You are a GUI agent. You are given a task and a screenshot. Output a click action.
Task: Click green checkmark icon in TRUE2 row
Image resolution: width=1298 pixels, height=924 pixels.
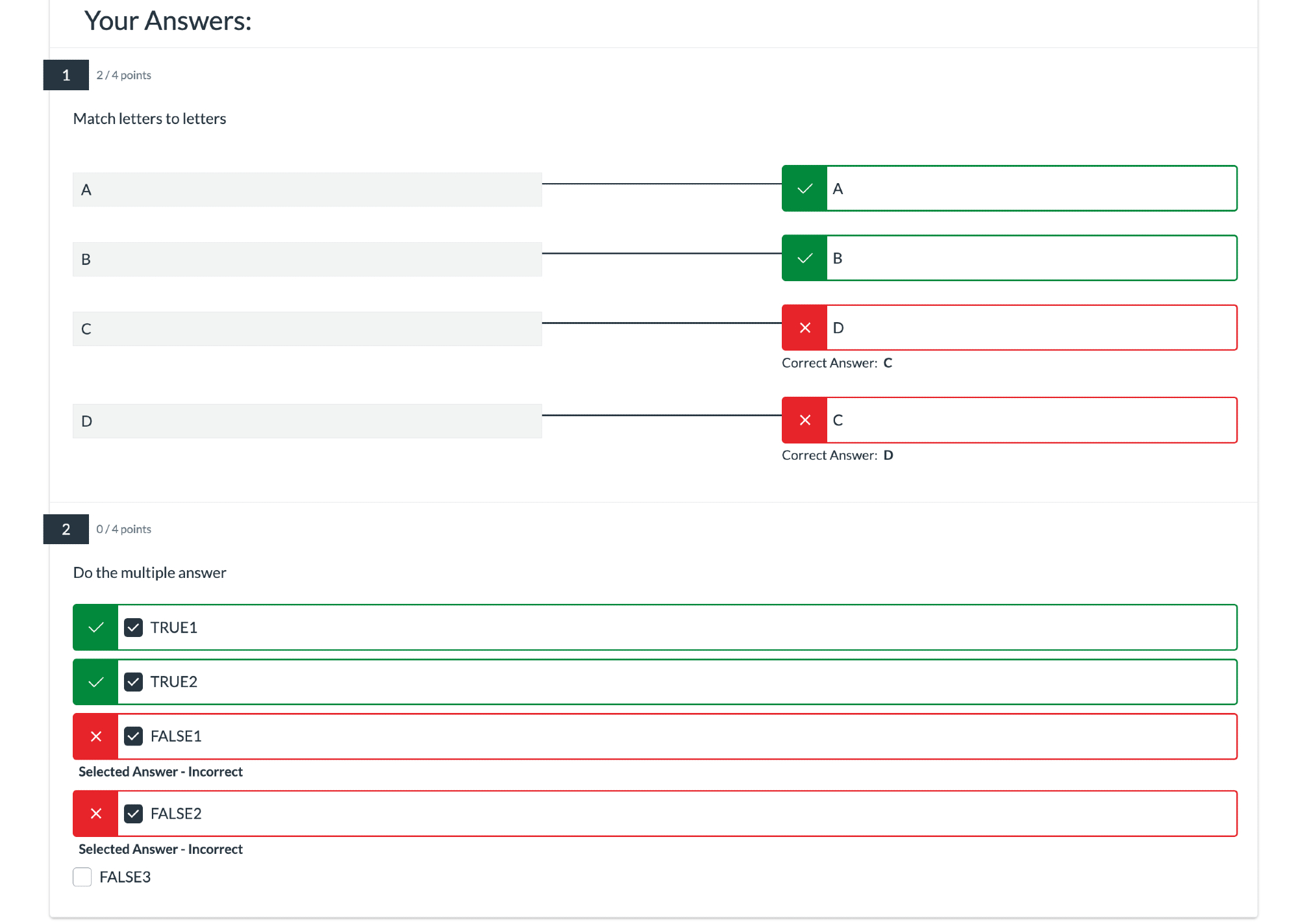[x=95, y=682]
